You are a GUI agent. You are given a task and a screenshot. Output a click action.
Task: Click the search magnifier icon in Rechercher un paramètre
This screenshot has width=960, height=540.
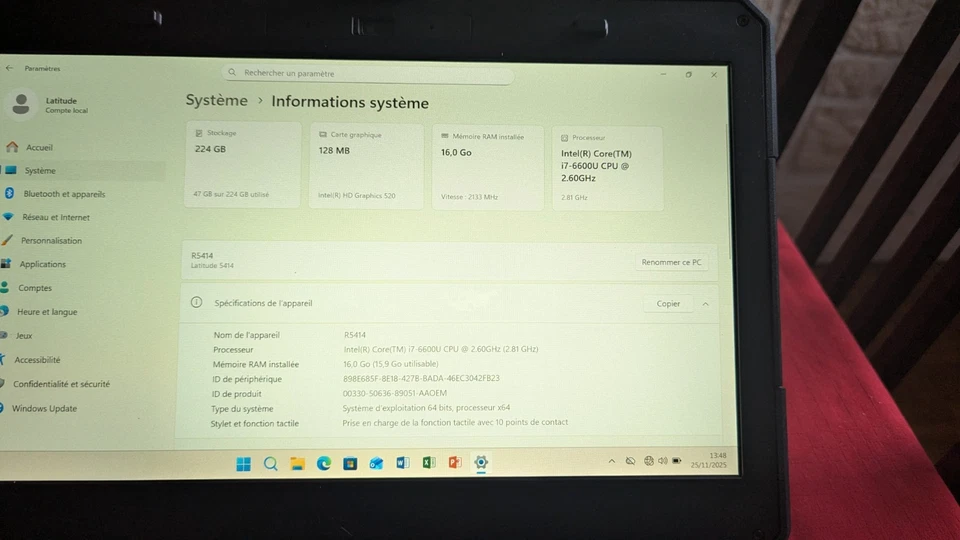(x=232, y=72)
